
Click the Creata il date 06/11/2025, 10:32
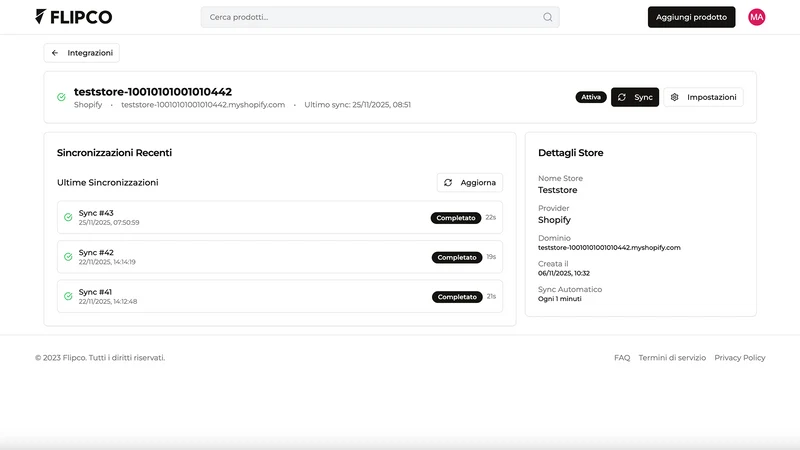coord(564,273)
